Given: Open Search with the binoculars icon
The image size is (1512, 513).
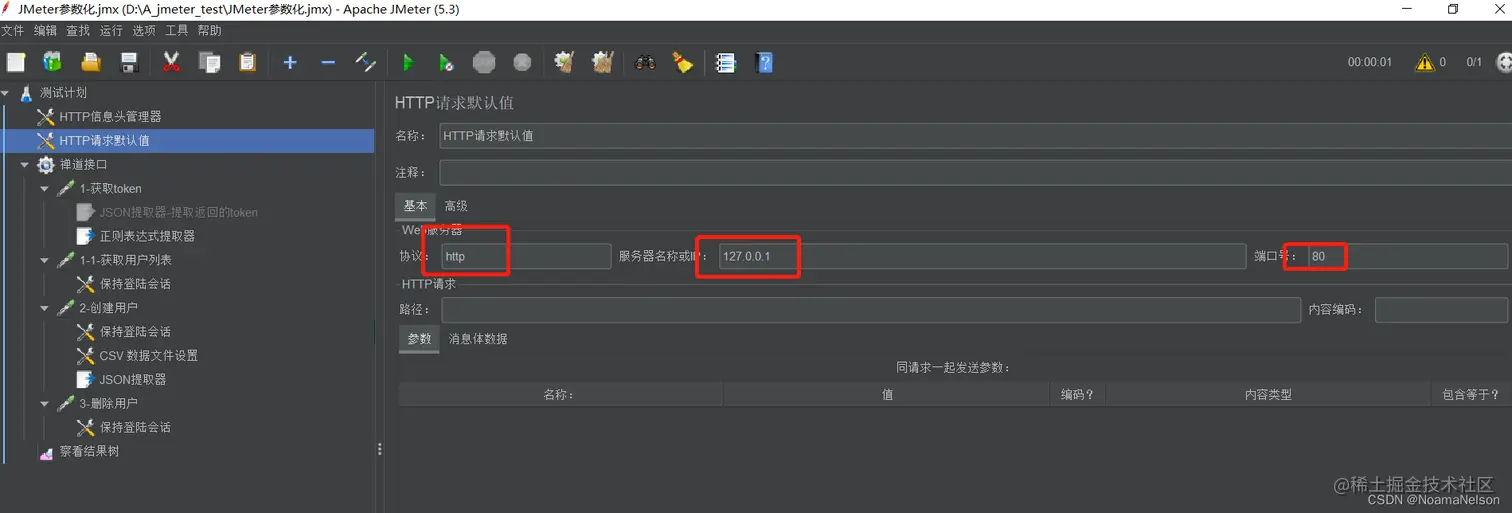Looking at the screenshot, I should coord(645,62).
